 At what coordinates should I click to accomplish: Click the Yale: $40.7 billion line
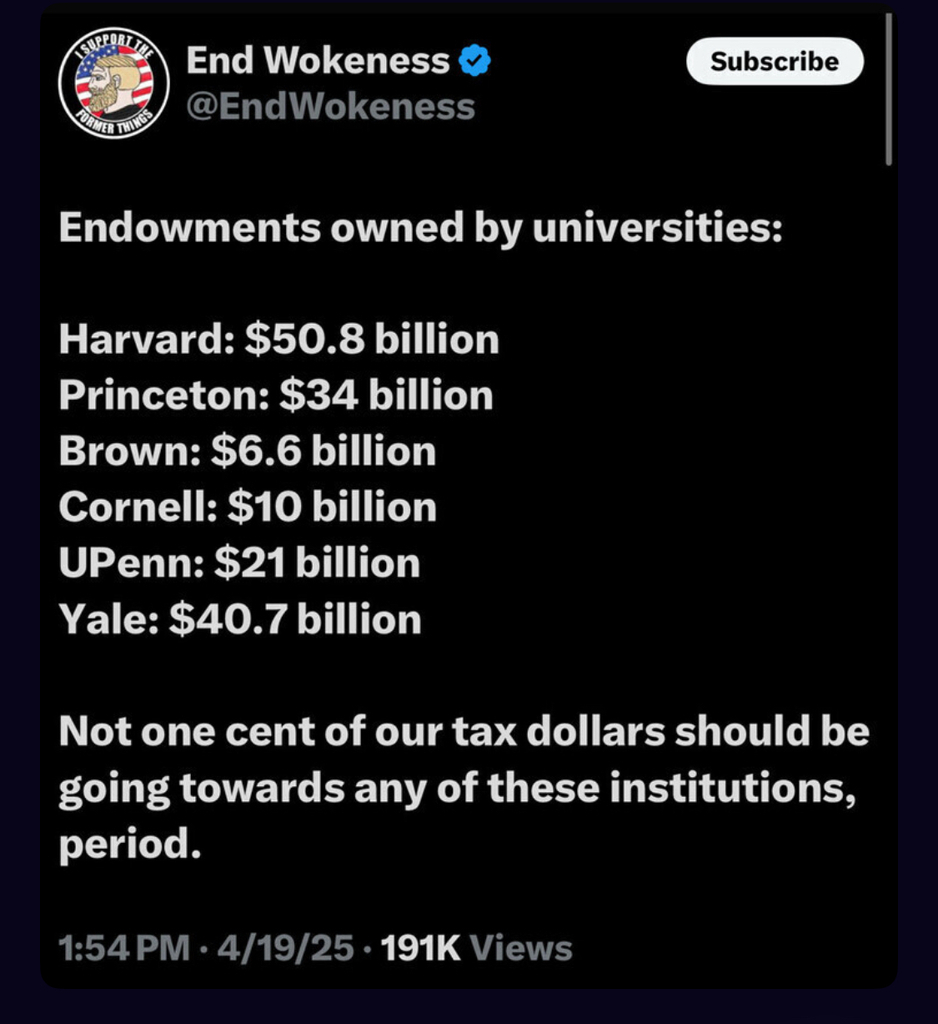click(240, 620)
